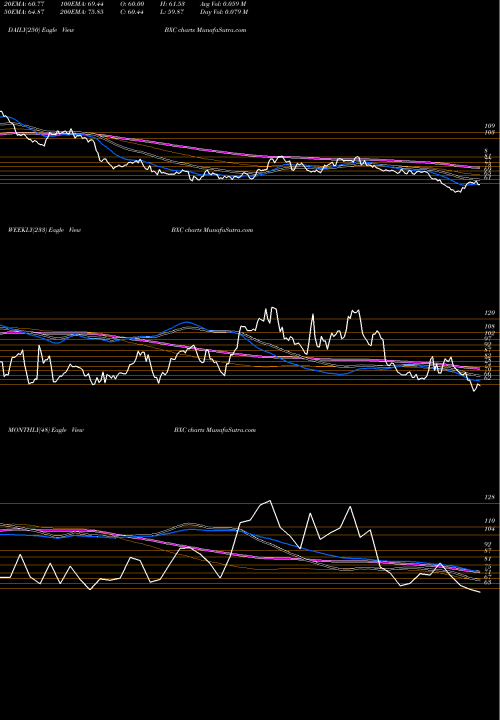Click the 110 price label on monthly chart

(x=489, y=521)
